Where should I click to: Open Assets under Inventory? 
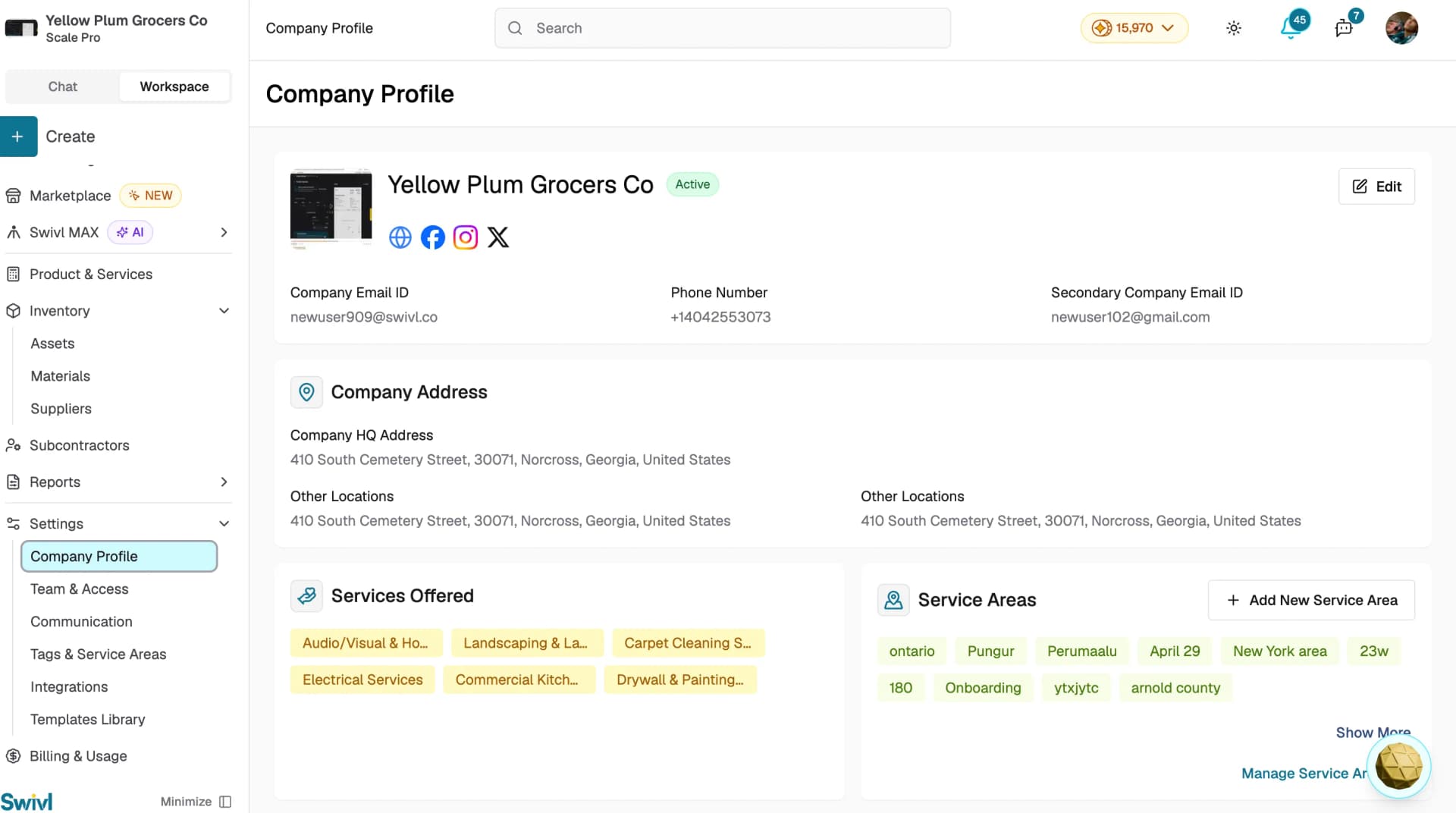[52, 344]
